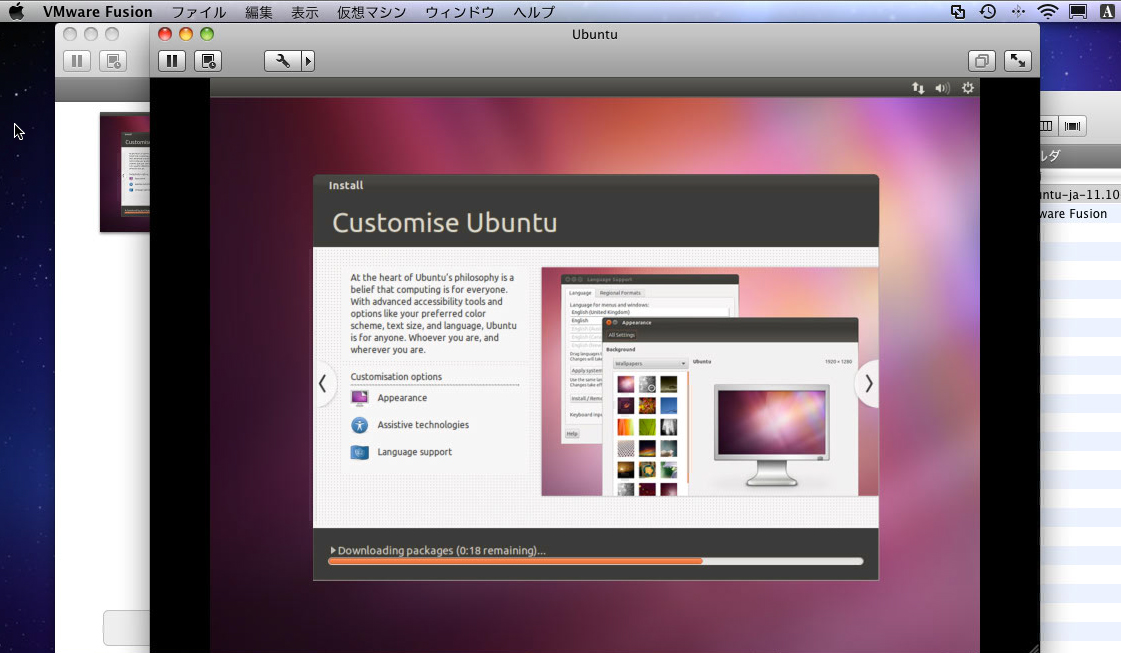Enter full screen mode for Ubuntu VM
The height and width of the screenshot is (653, 1121).
pyautogui.click(x=1017, y=61)
